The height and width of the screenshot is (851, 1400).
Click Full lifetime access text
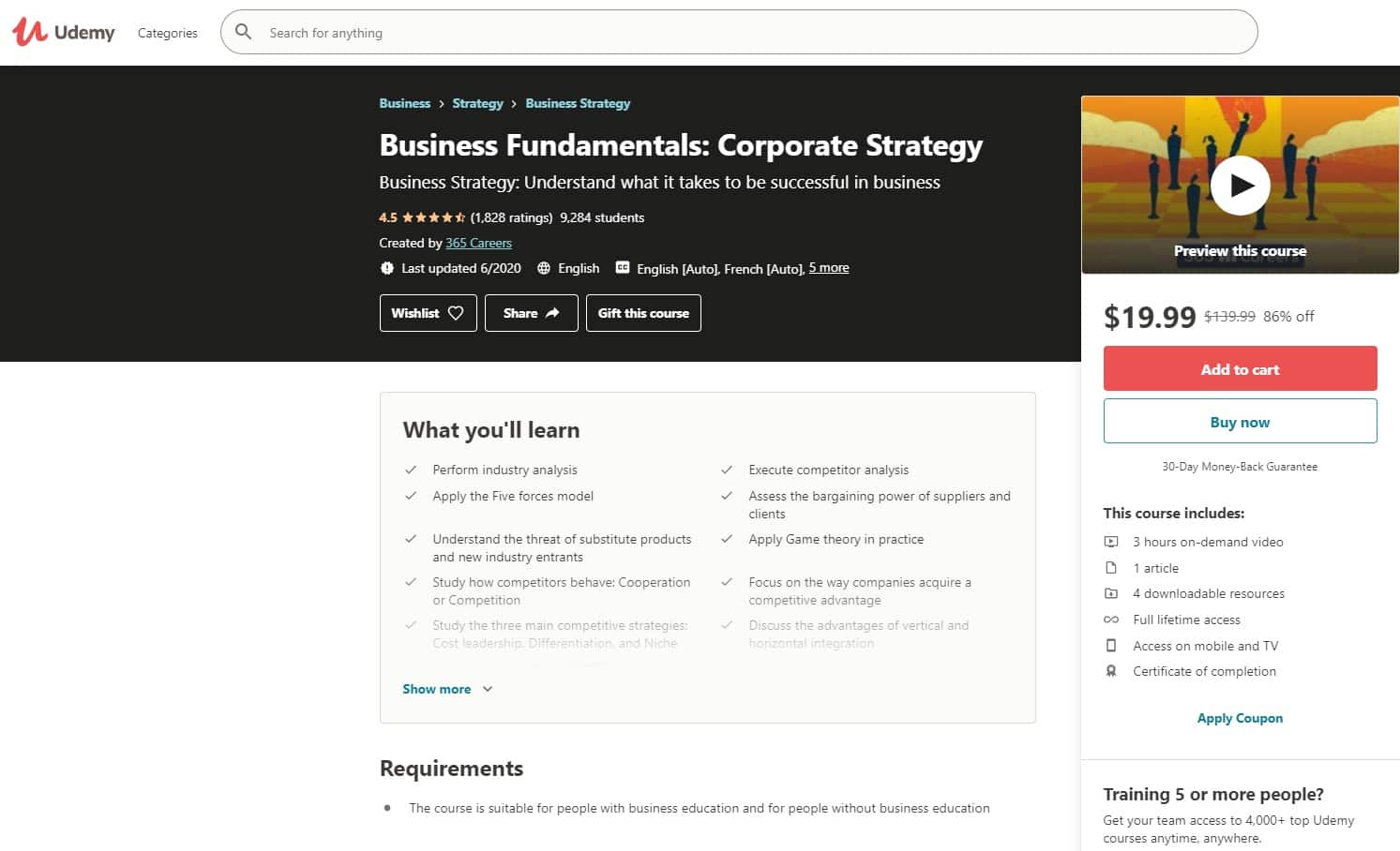(1186, 620)
